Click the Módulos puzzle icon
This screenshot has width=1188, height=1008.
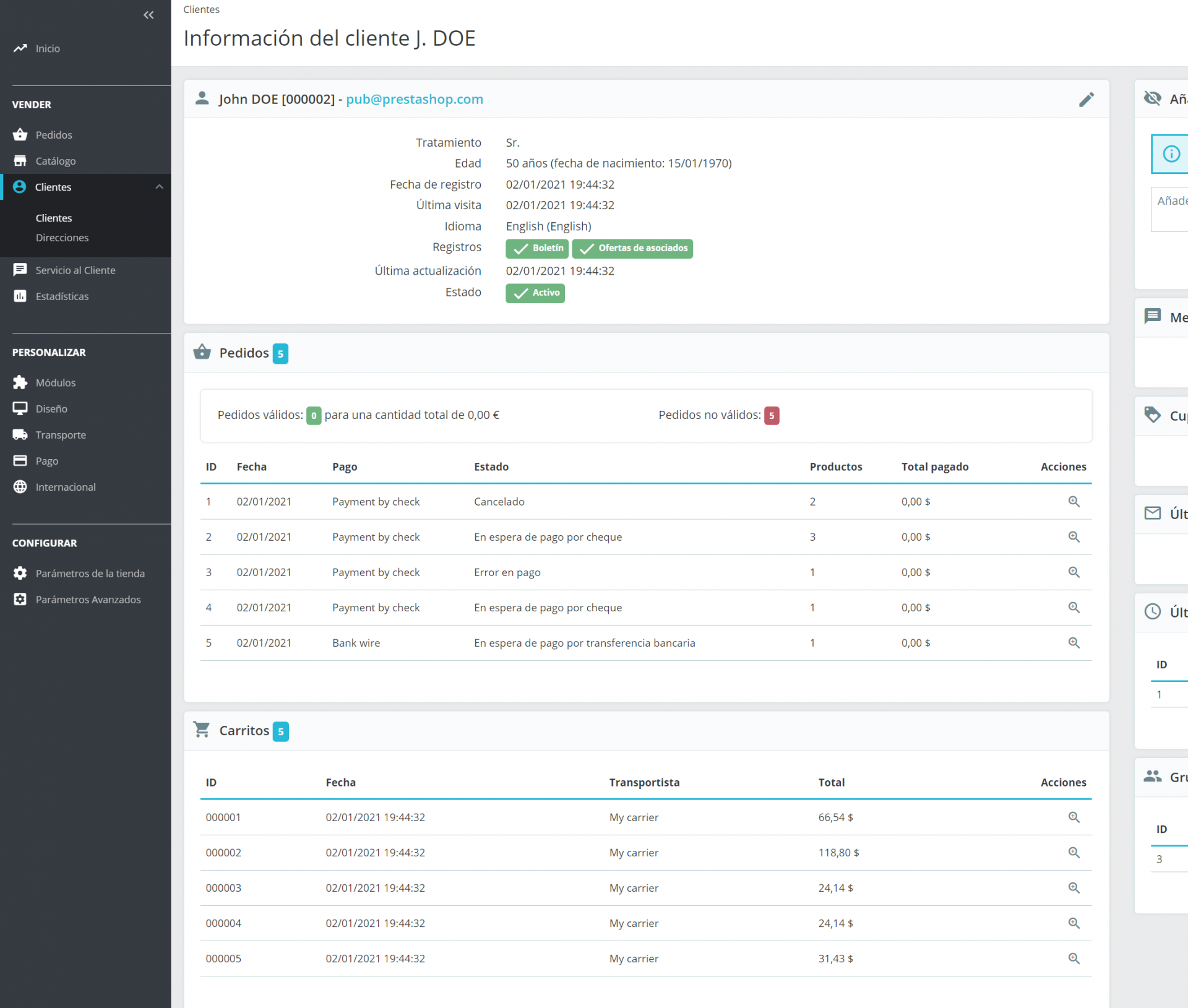[x=20, y=382]
